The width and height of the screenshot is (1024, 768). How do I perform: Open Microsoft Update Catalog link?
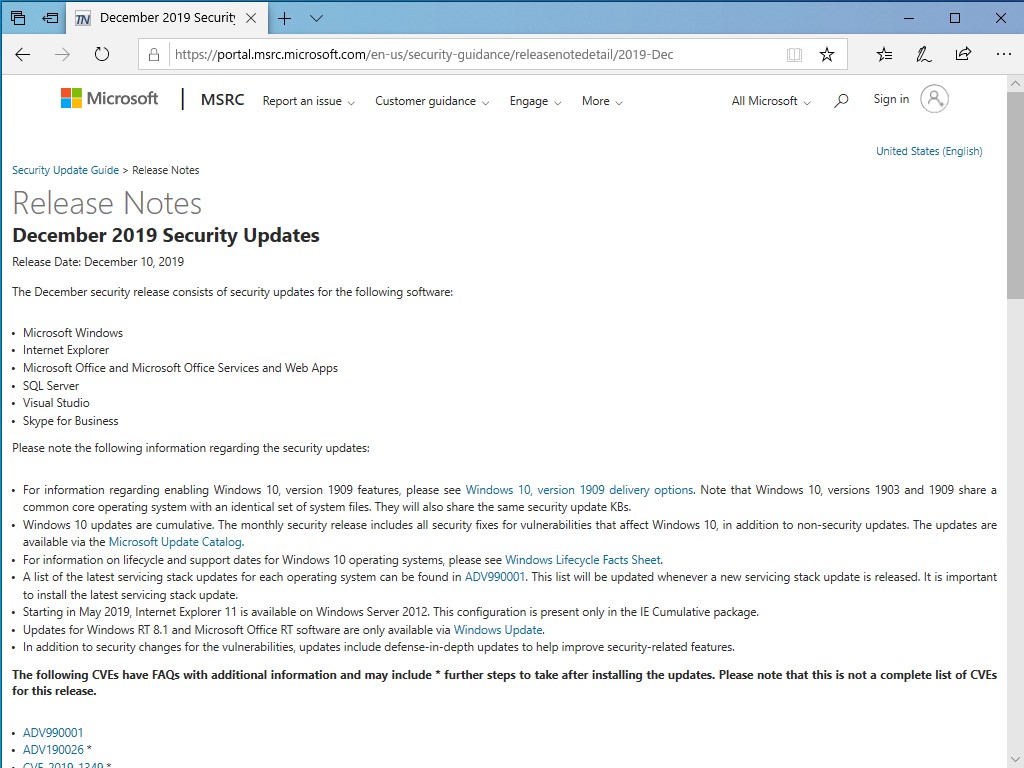click(x=175, y=542)
